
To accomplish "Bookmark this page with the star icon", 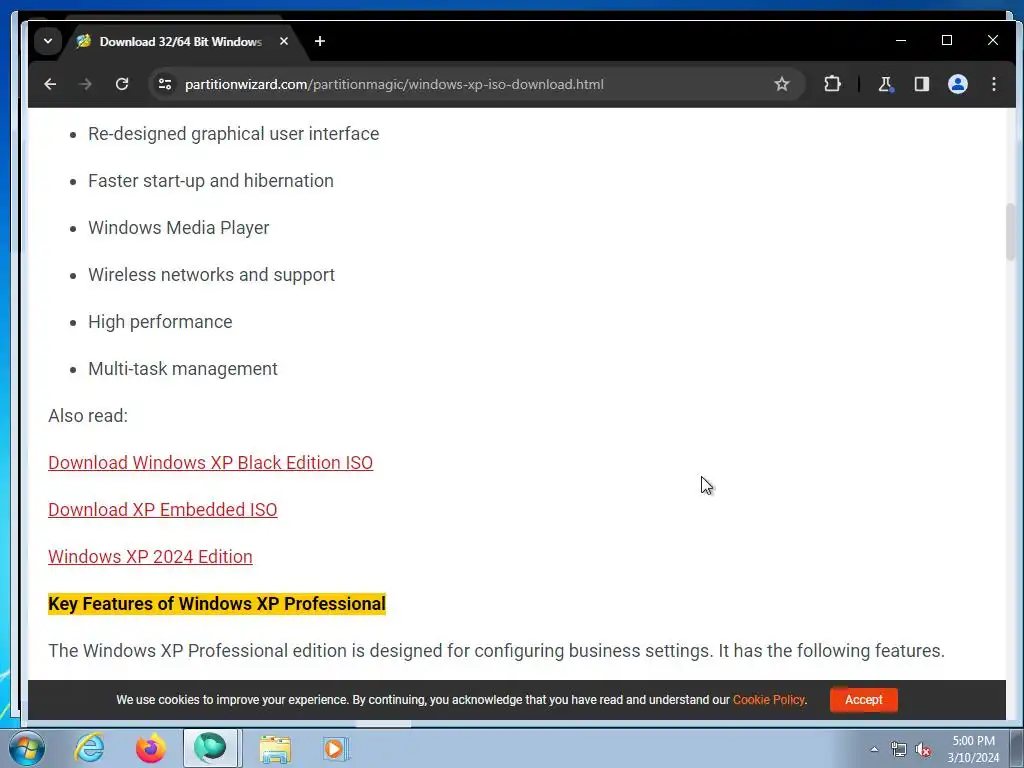I will pos(782,84).
